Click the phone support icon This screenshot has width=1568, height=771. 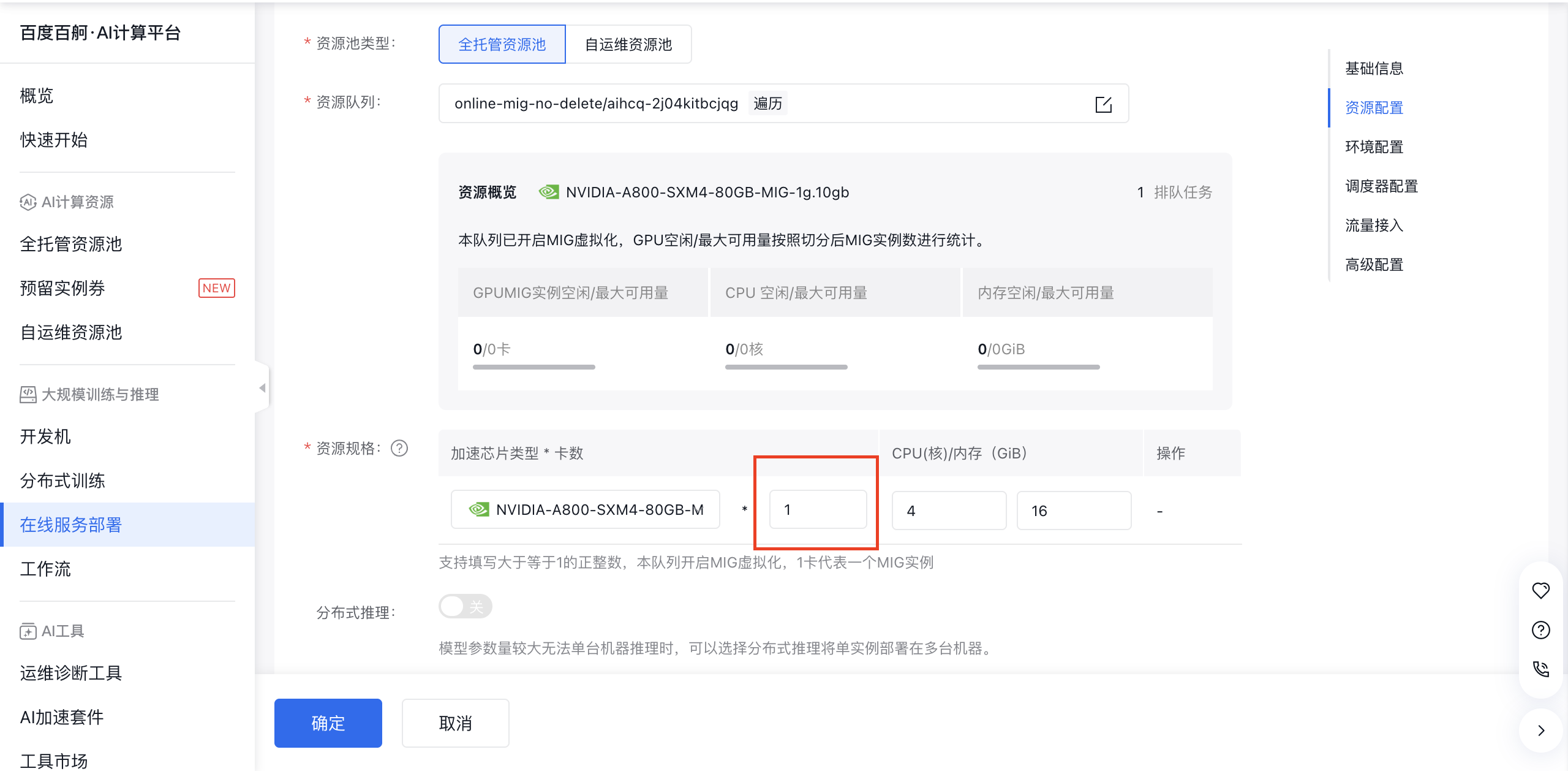1540,669
